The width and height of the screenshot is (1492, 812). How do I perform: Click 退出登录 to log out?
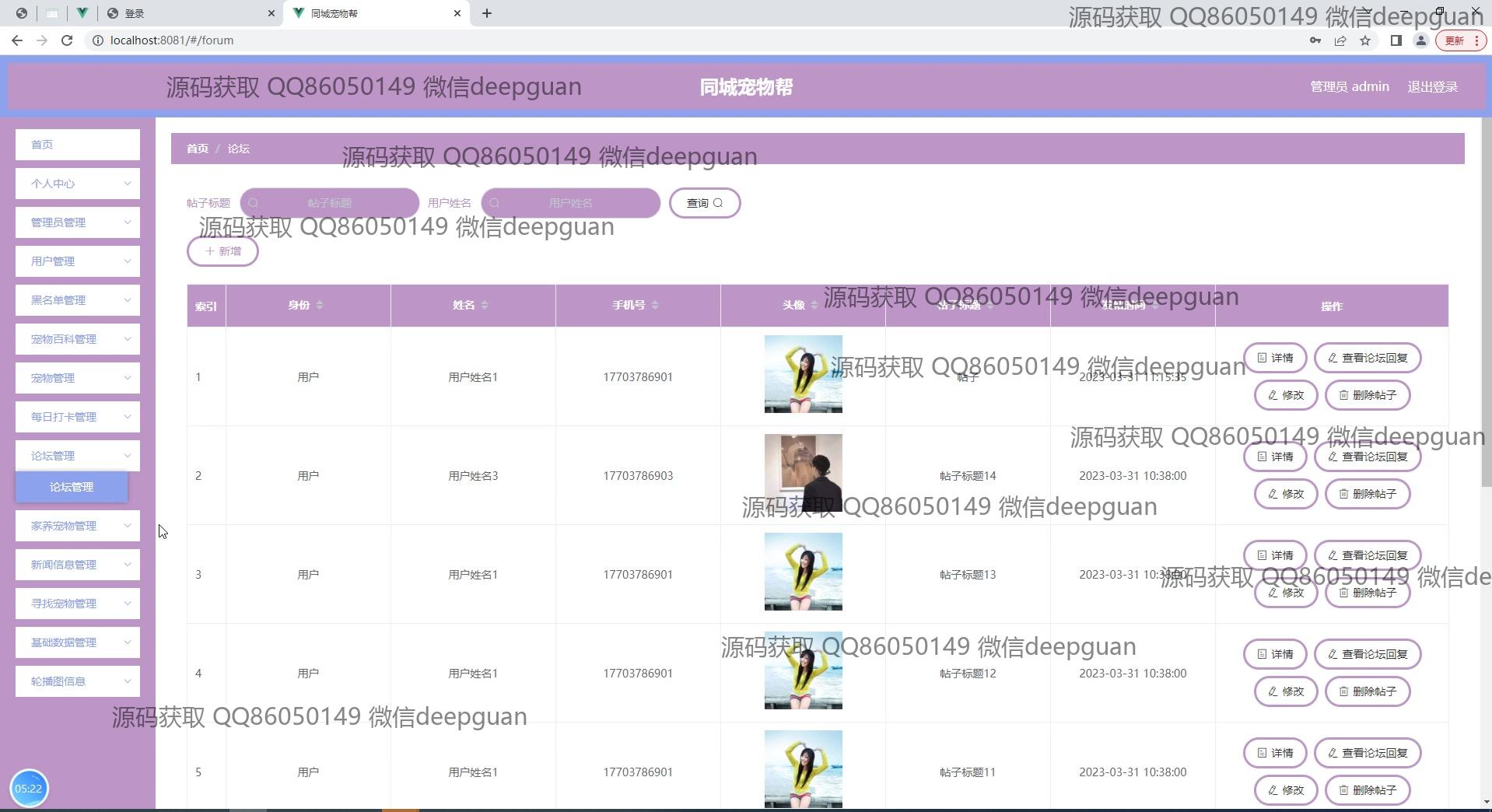pyautogui.click(x=1432, y=87)
